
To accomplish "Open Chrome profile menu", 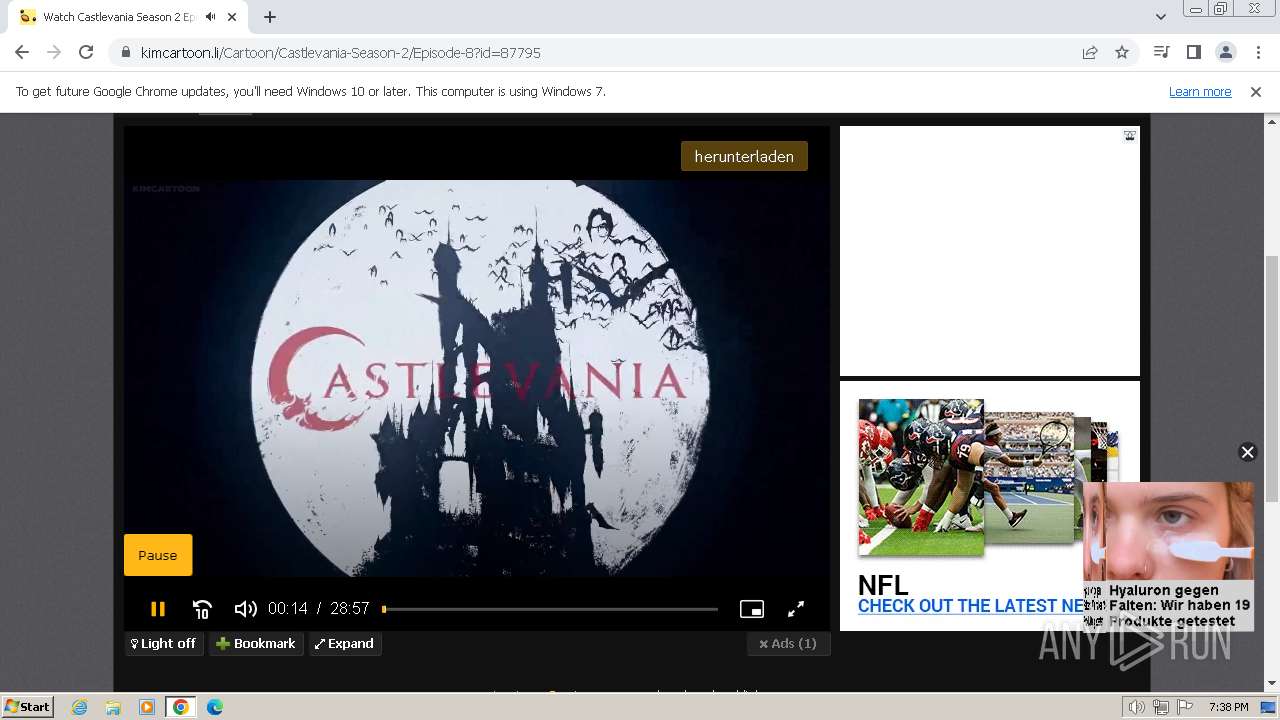I will [x=1225, y=52].
